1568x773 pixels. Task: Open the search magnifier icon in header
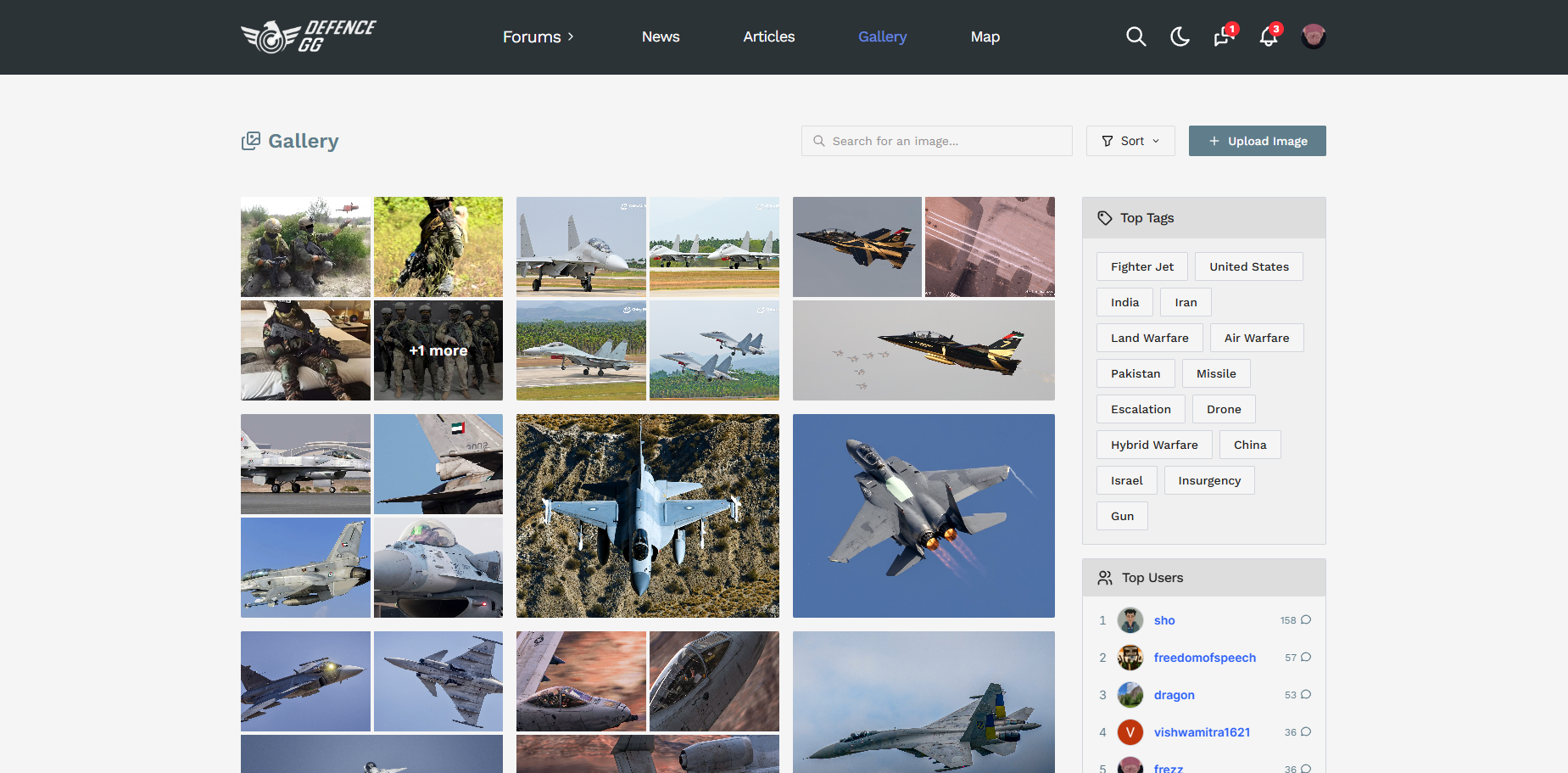pos(1136,36)
